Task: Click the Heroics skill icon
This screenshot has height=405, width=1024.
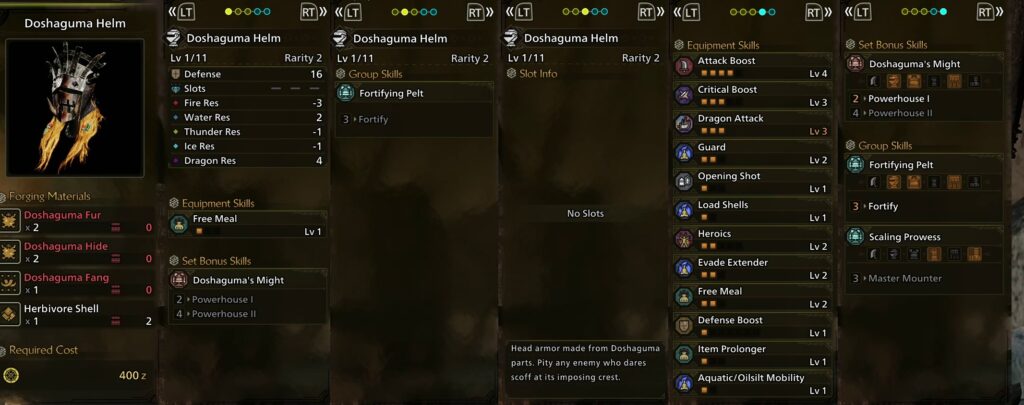Action: [684, 238]
